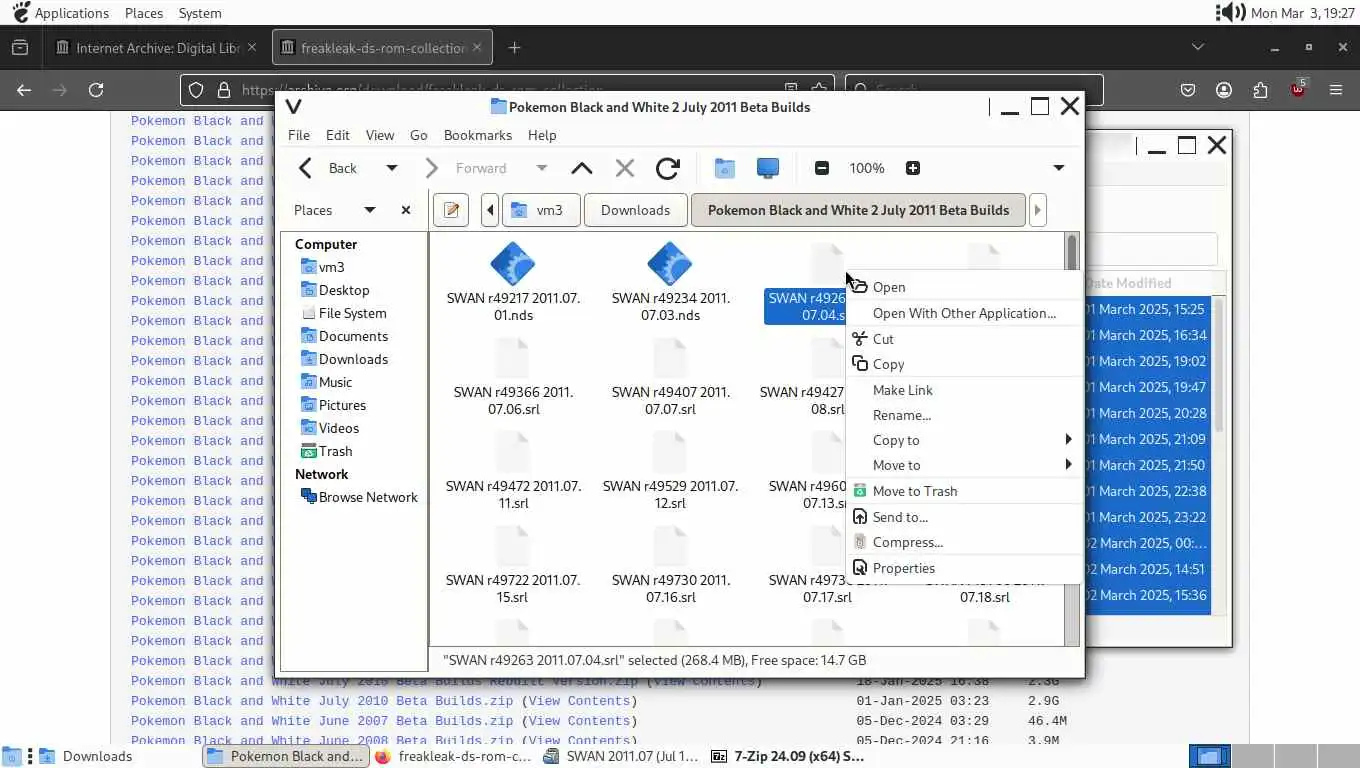
Task: Select the Downloads path button
Action: click(635, 210)
